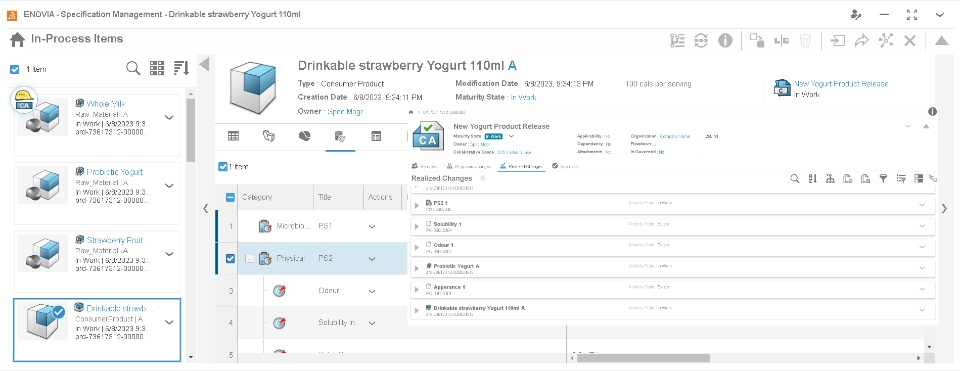Go to the Home icon
The height and width of the screenshot is (371, 960).
[17, 39]
